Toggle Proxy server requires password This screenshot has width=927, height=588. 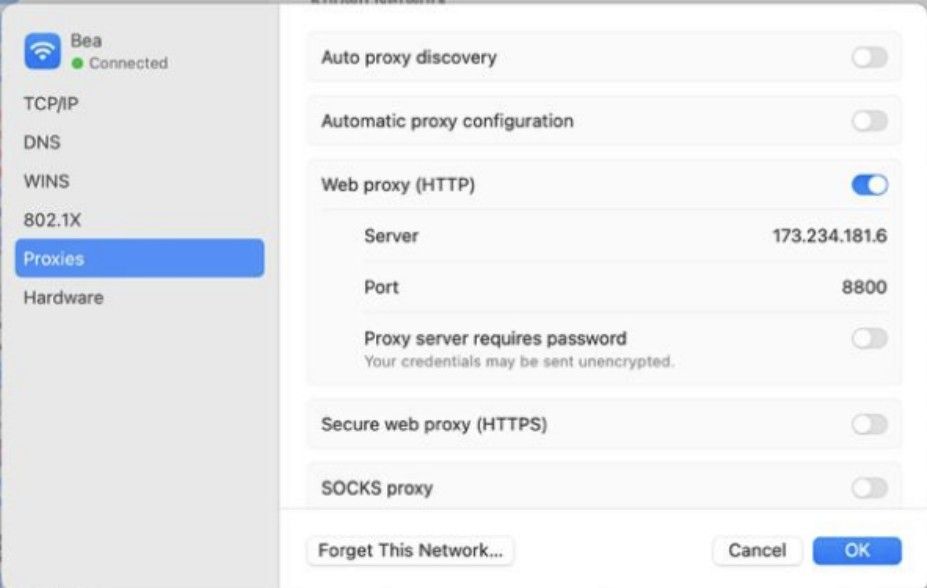click(869, 339)
